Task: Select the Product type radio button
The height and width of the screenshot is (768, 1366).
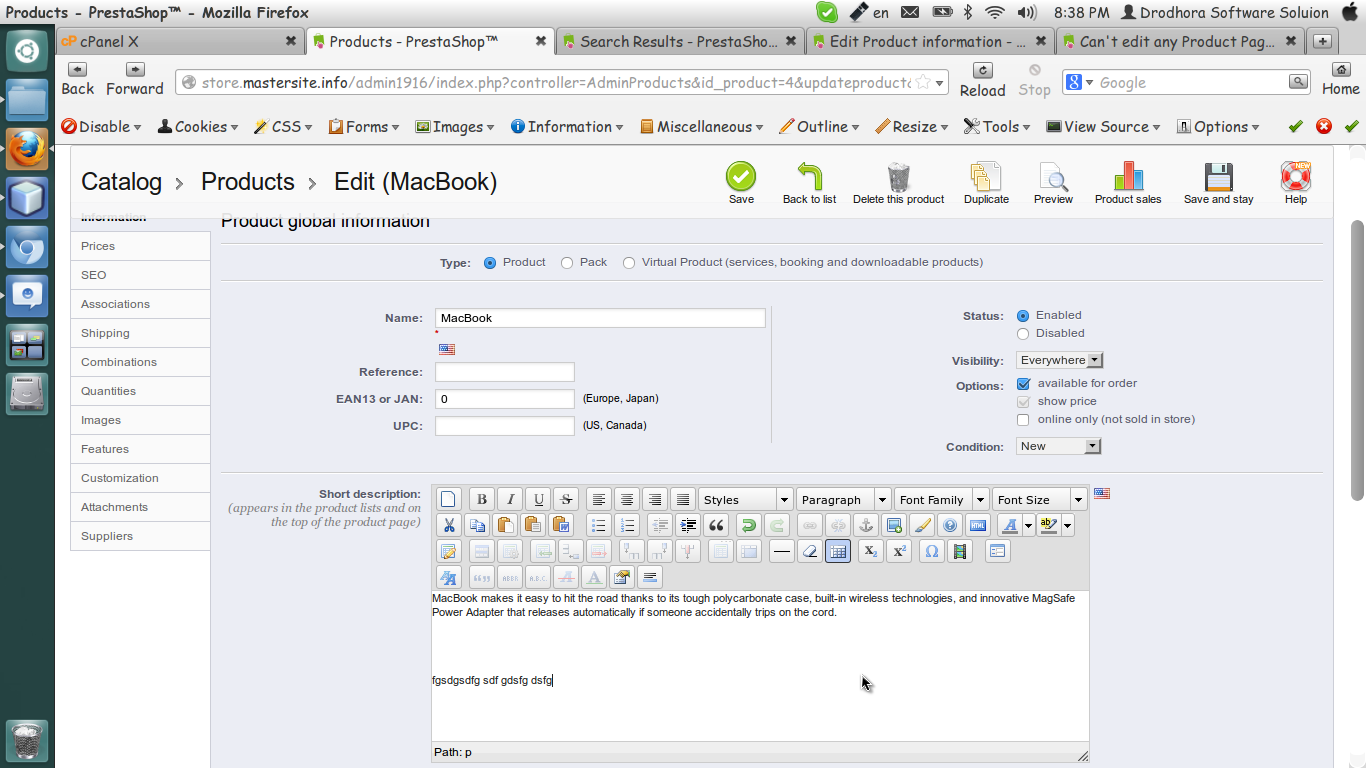Action: point(490,263)
